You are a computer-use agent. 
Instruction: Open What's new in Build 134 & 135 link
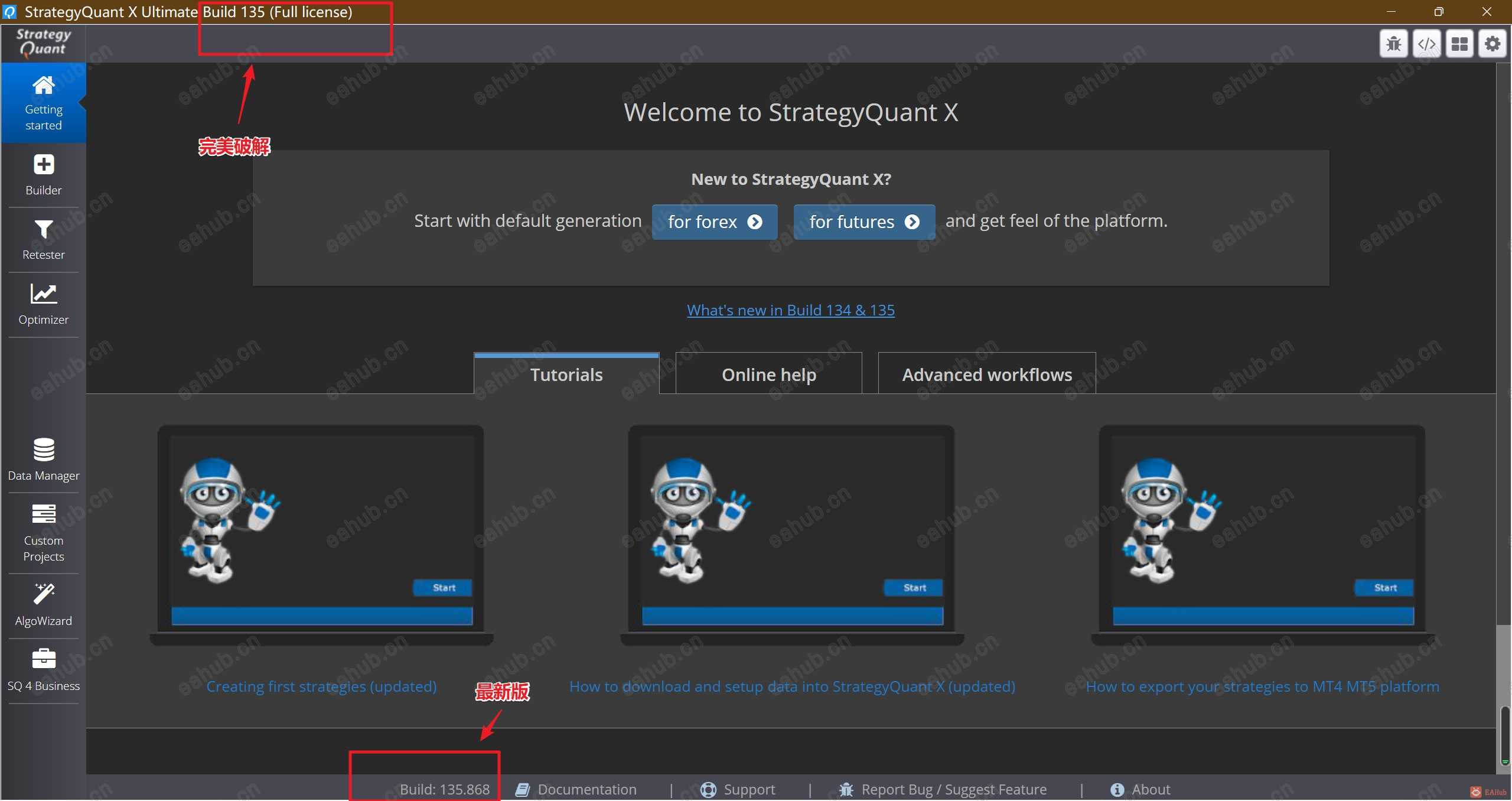point(790,310)
